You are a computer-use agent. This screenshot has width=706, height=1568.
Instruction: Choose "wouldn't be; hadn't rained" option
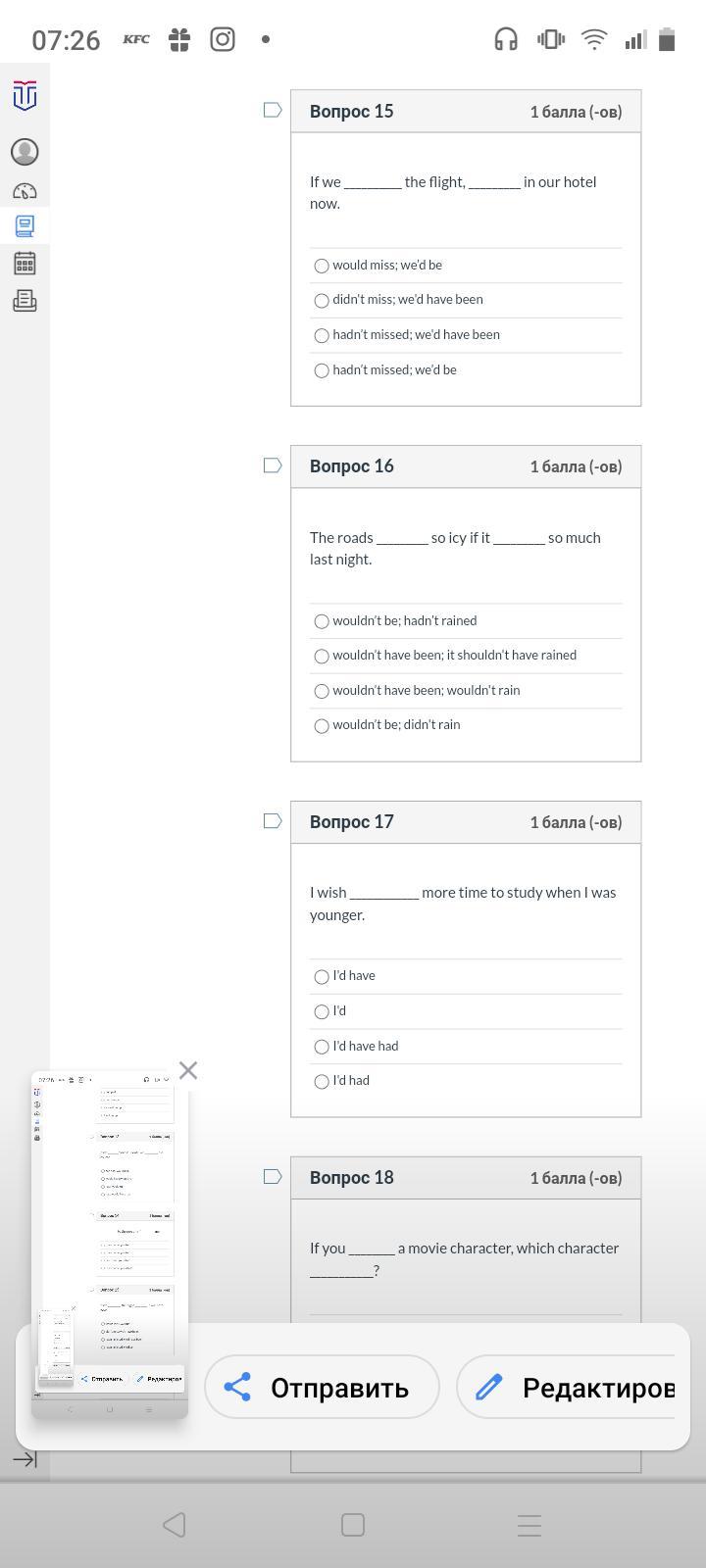[322, 621]
